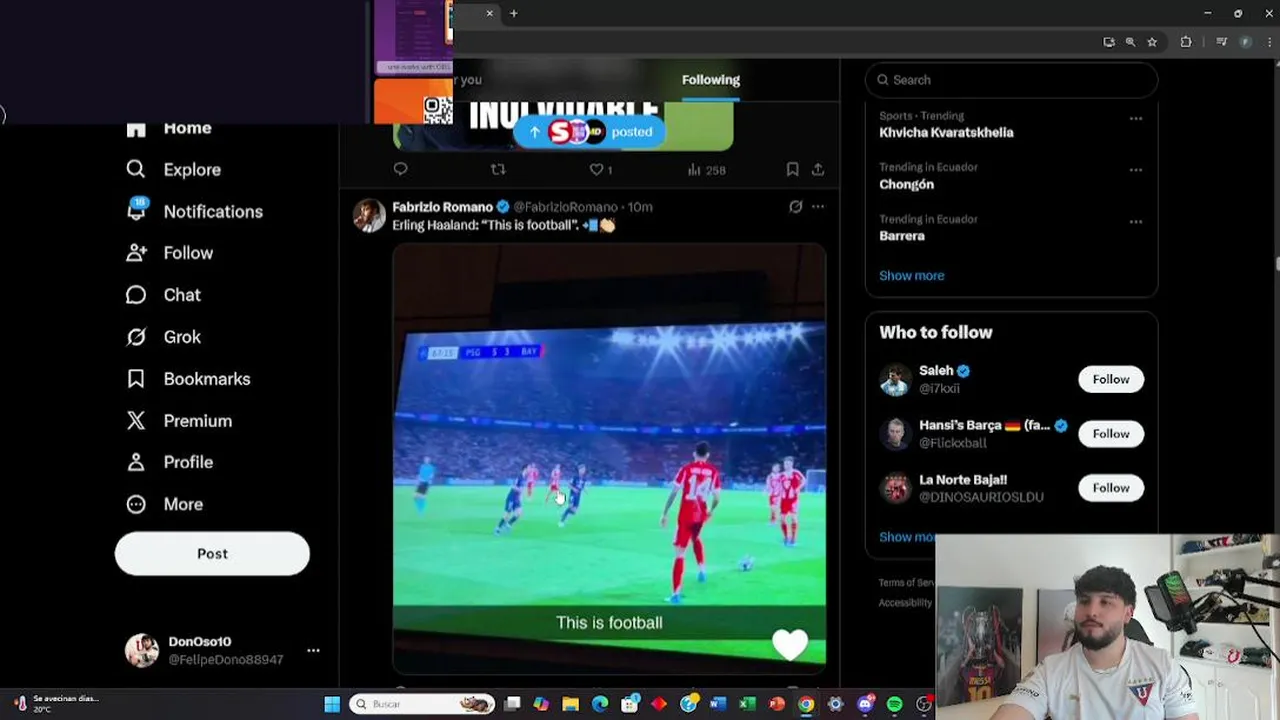1280x720 pixels.
Task: Open Fabrizio Romano's name link
Action: [442, 207]
